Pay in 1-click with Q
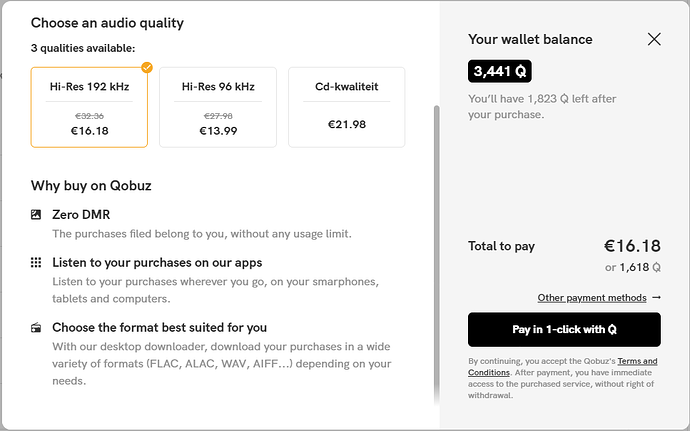The image size is (690, 431). 564,330
